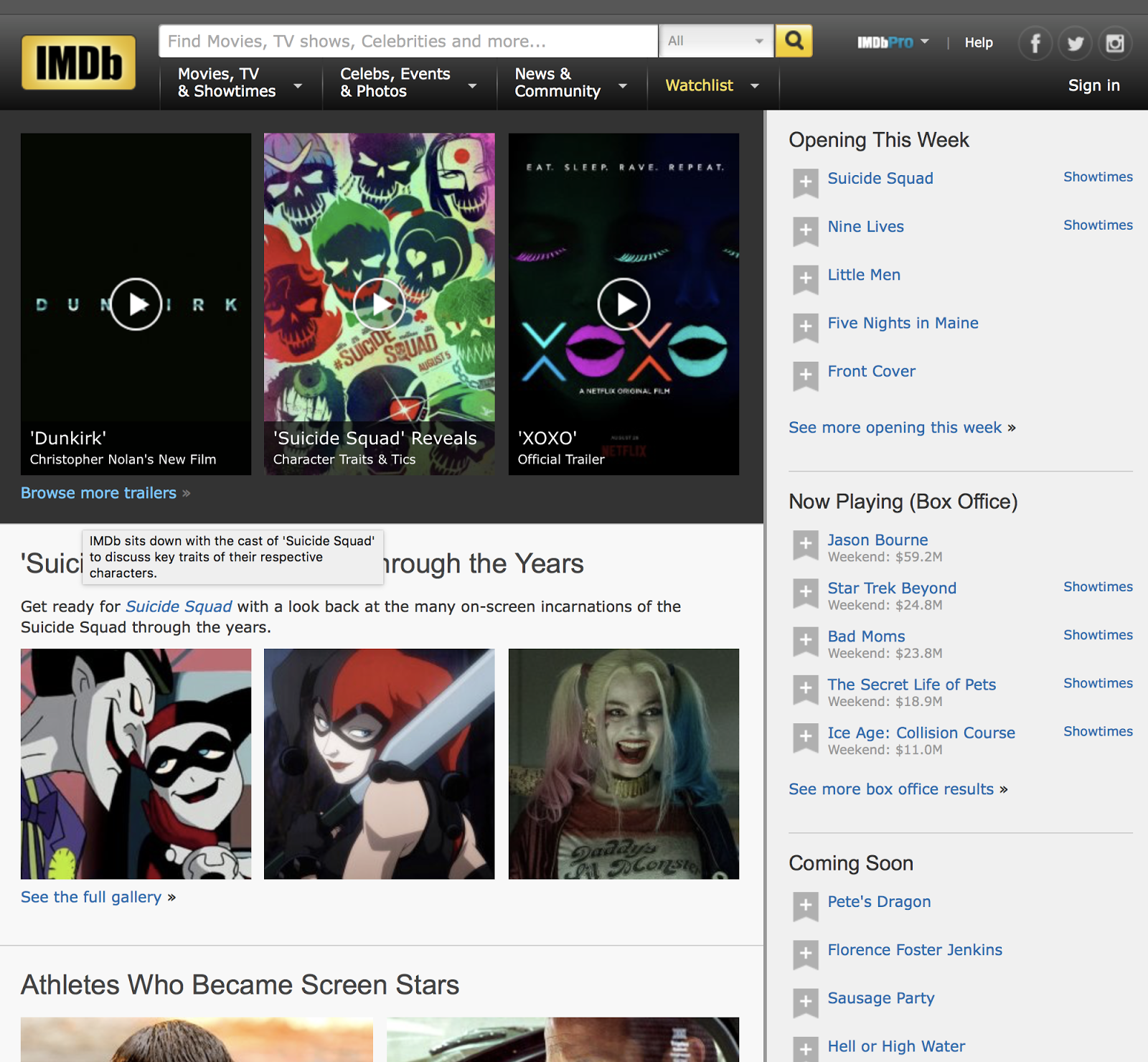Expand News & Community menu arrow
Image resolution: width=1148 pixels, height=1062 pixels.
pyautogui.click(x=623, y=86)
